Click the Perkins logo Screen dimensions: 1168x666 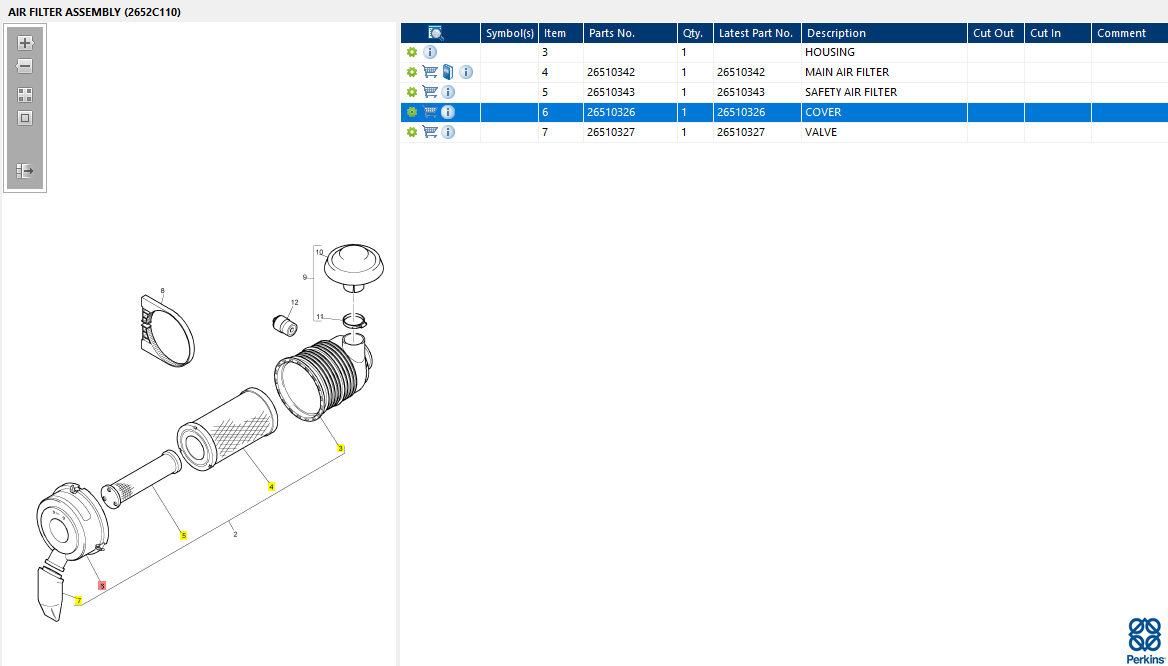click(1144, 640)
